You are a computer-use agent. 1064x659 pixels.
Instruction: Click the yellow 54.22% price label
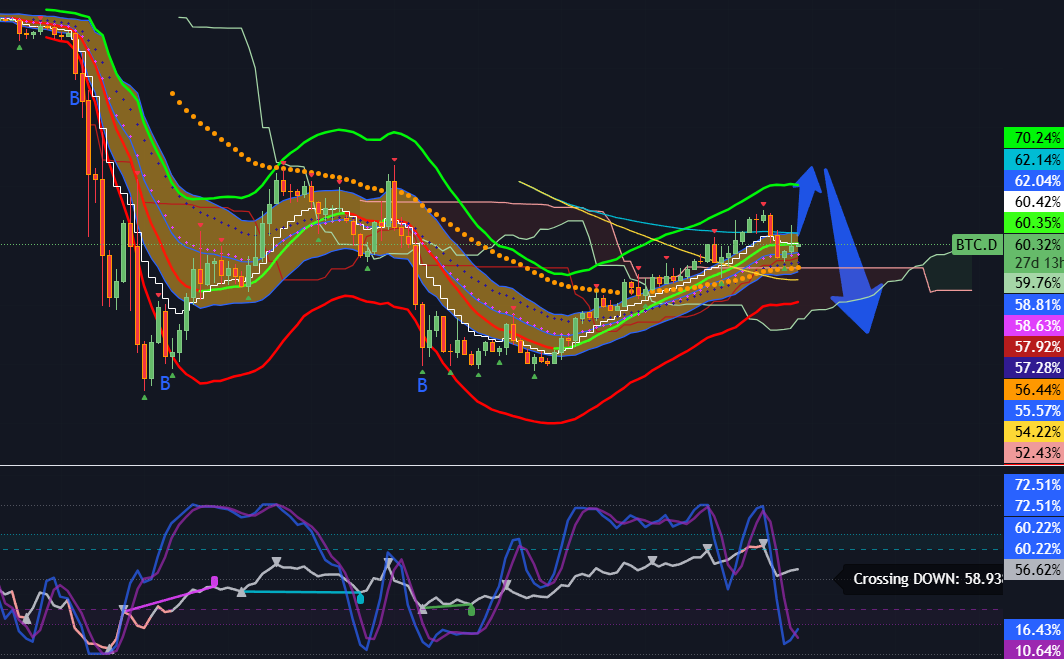point(1033,431)
